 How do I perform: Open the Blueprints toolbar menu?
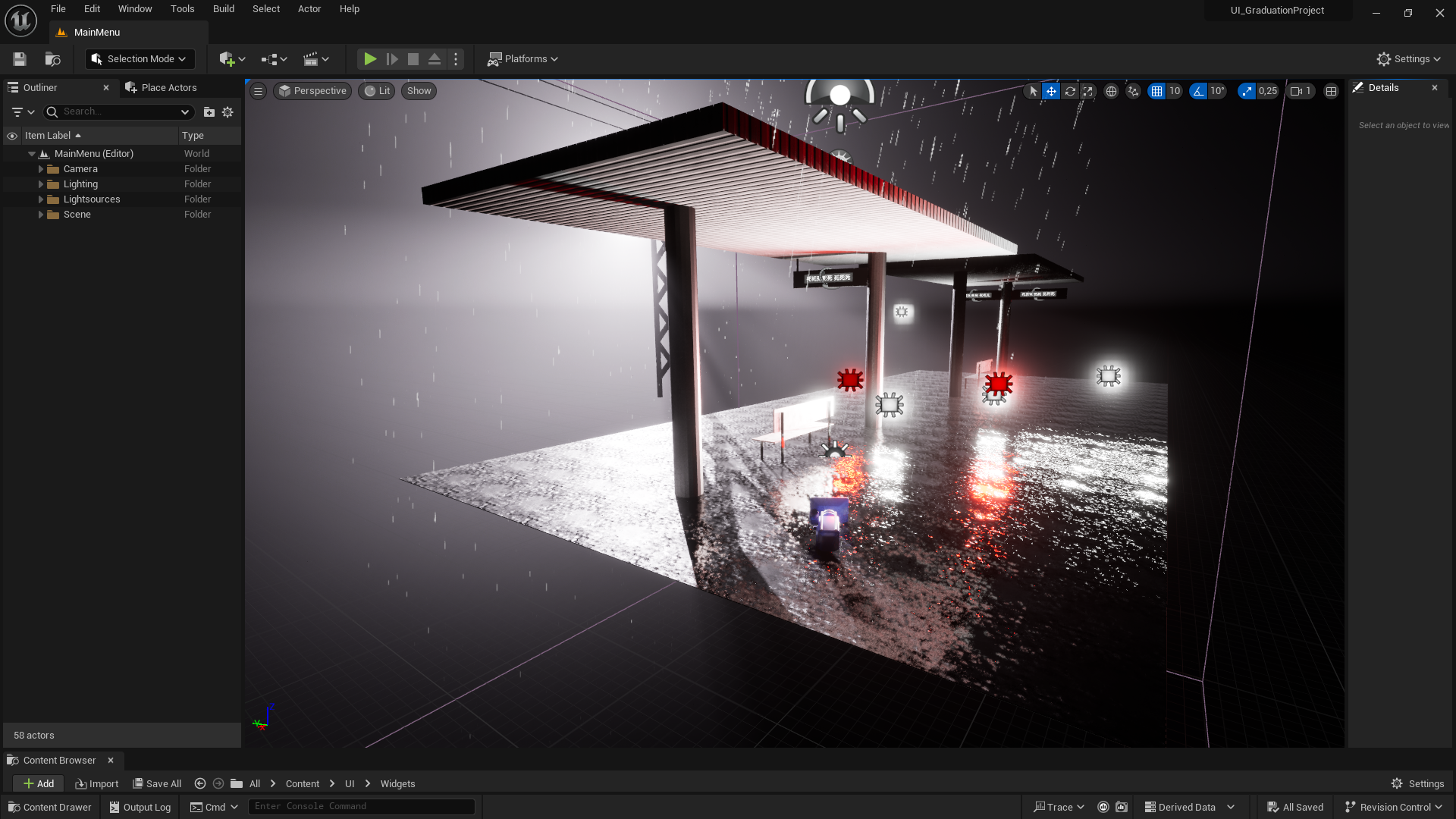[x=274, y=59]
